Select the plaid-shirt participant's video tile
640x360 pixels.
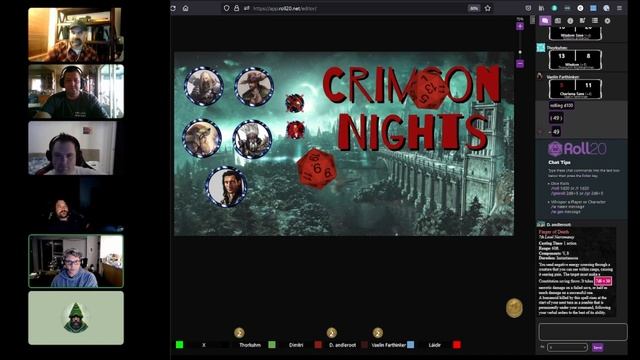click(76, 35)
